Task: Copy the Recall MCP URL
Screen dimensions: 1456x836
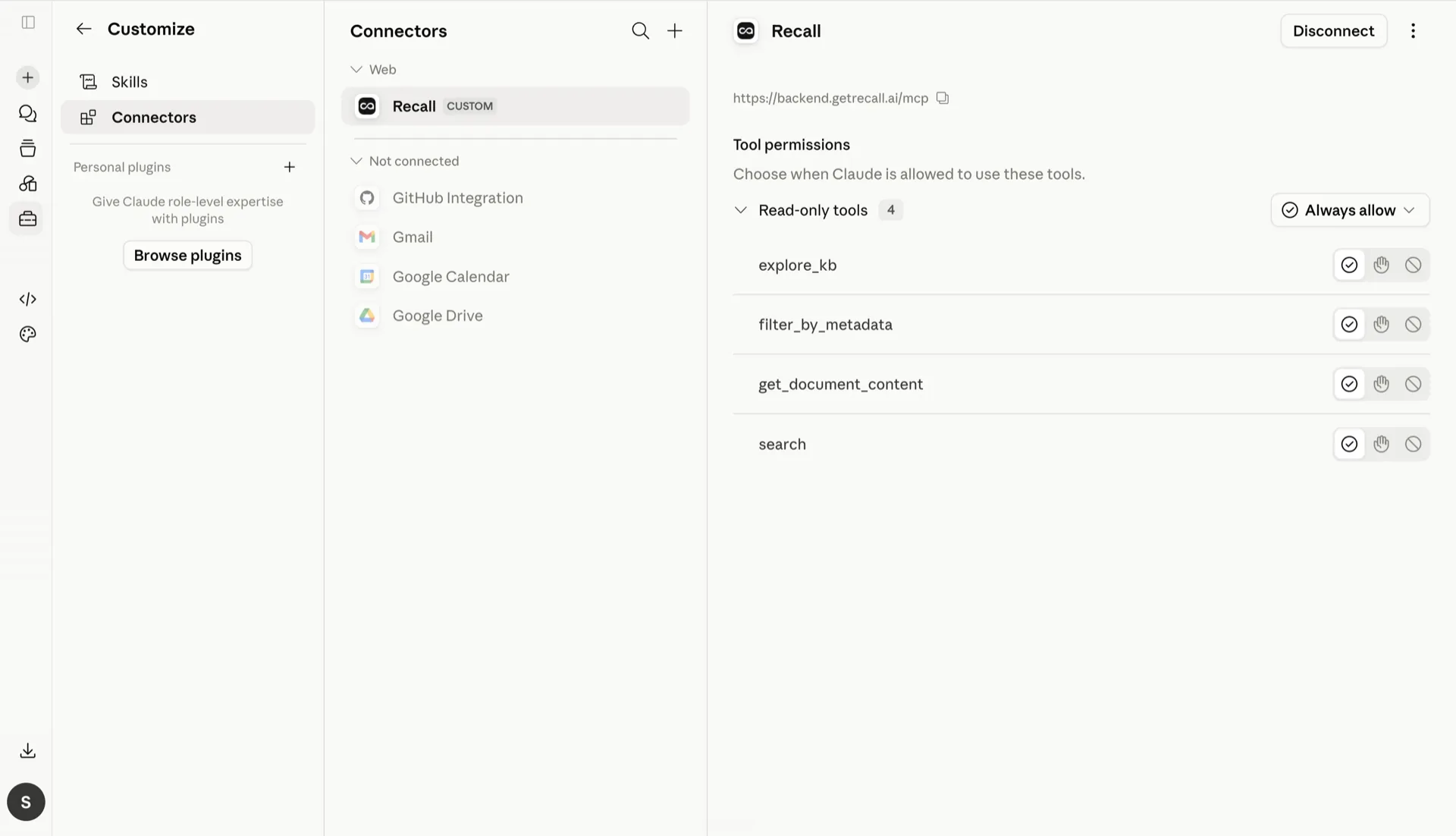Action: (943, 98)
